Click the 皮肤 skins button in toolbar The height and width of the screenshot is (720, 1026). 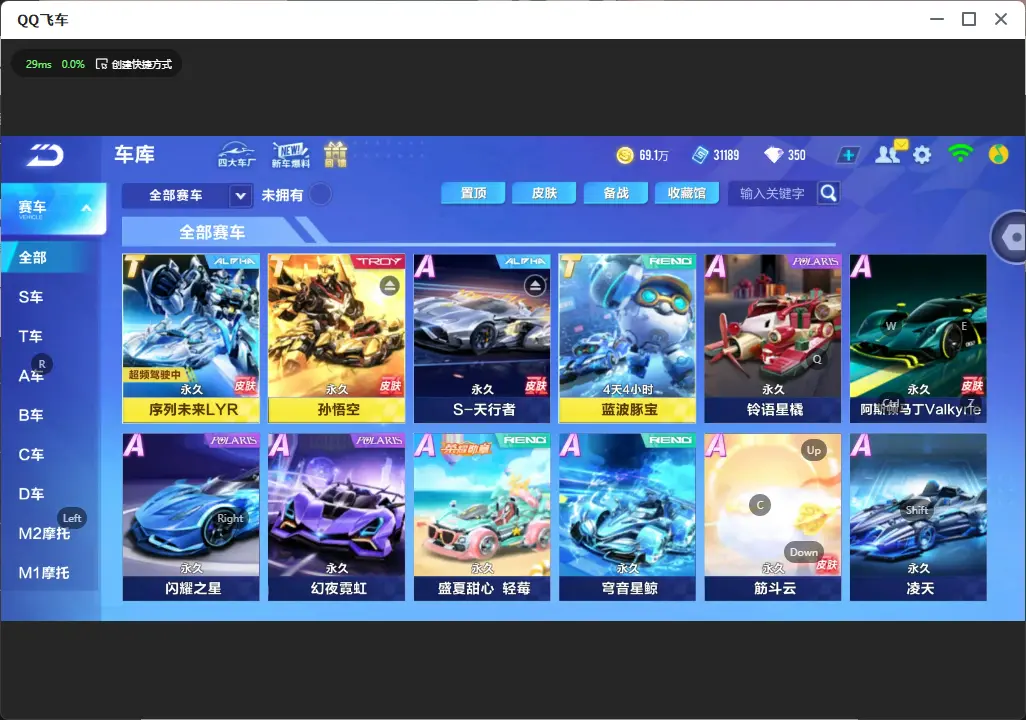pyautogui.click(x=544, y=193)
